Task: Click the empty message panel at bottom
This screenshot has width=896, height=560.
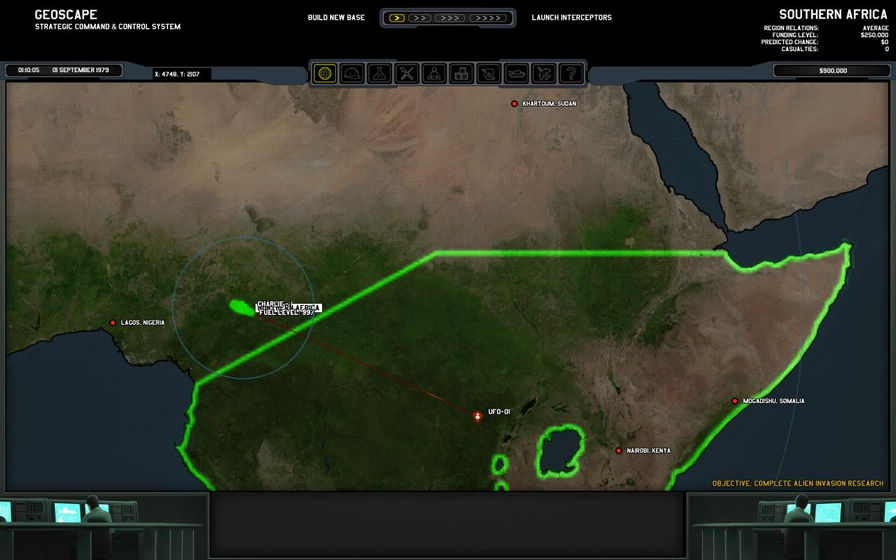Action: pyautogui.click(x=447, y=524)
